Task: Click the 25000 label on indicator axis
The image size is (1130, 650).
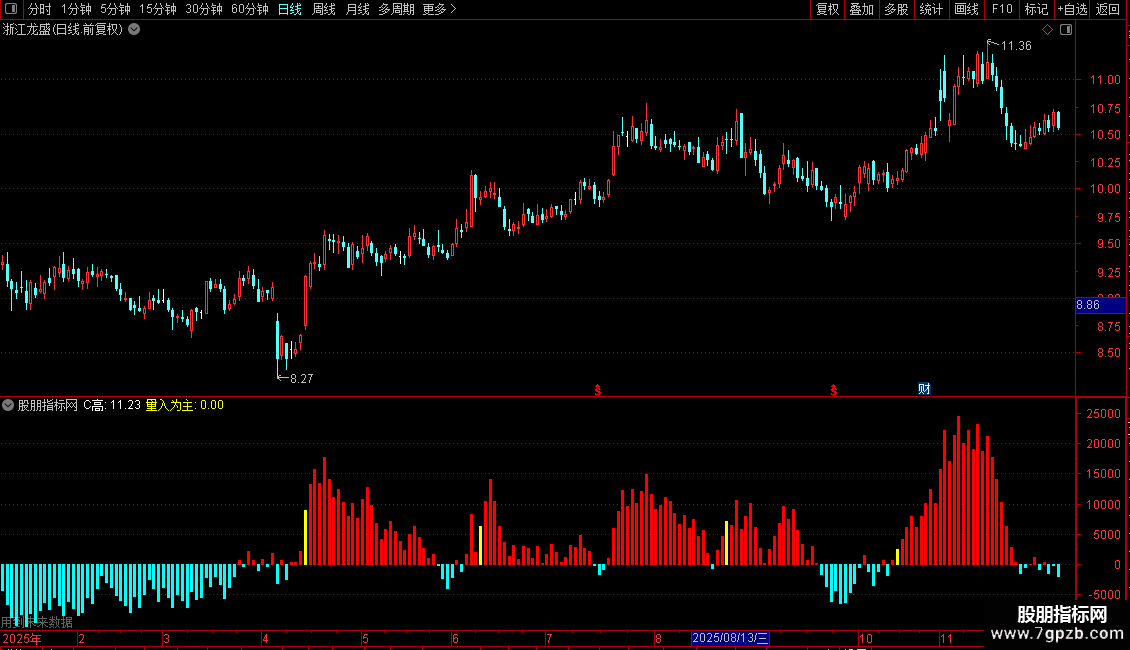Action: 1103,414
